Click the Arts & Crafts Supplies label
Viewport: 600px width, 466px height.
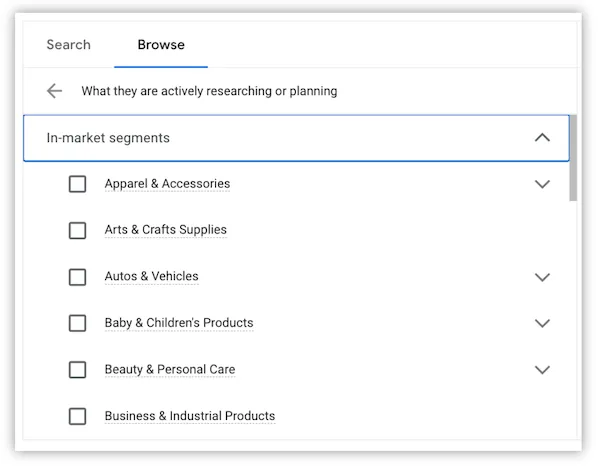click(x=166, y=230)
